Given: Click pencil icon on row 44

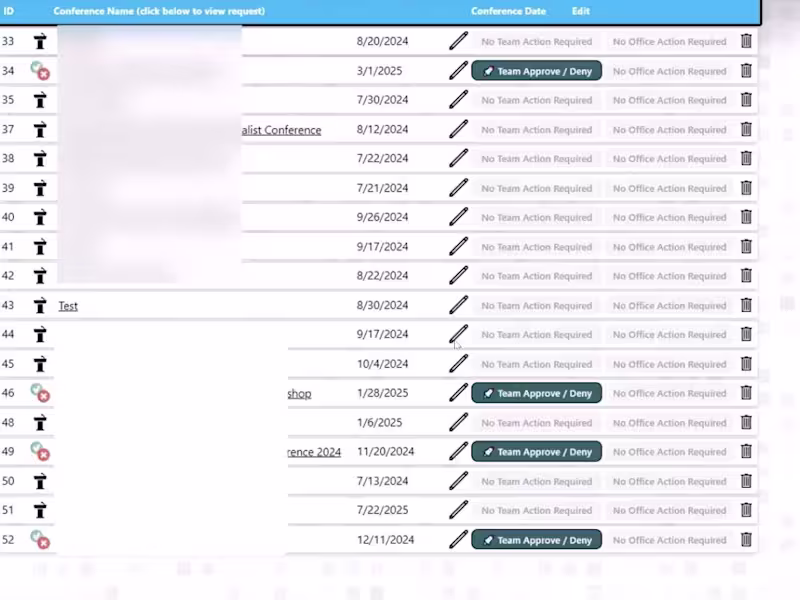Looking at the screenshot, I should pyautogui.click(x=458, y=334).
